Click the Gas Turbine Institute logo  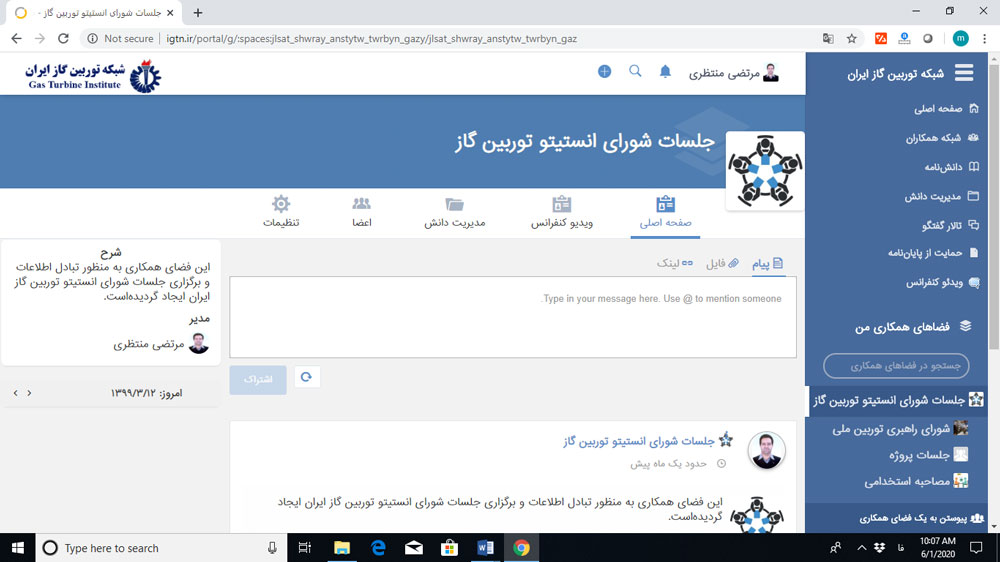point(93,75)
